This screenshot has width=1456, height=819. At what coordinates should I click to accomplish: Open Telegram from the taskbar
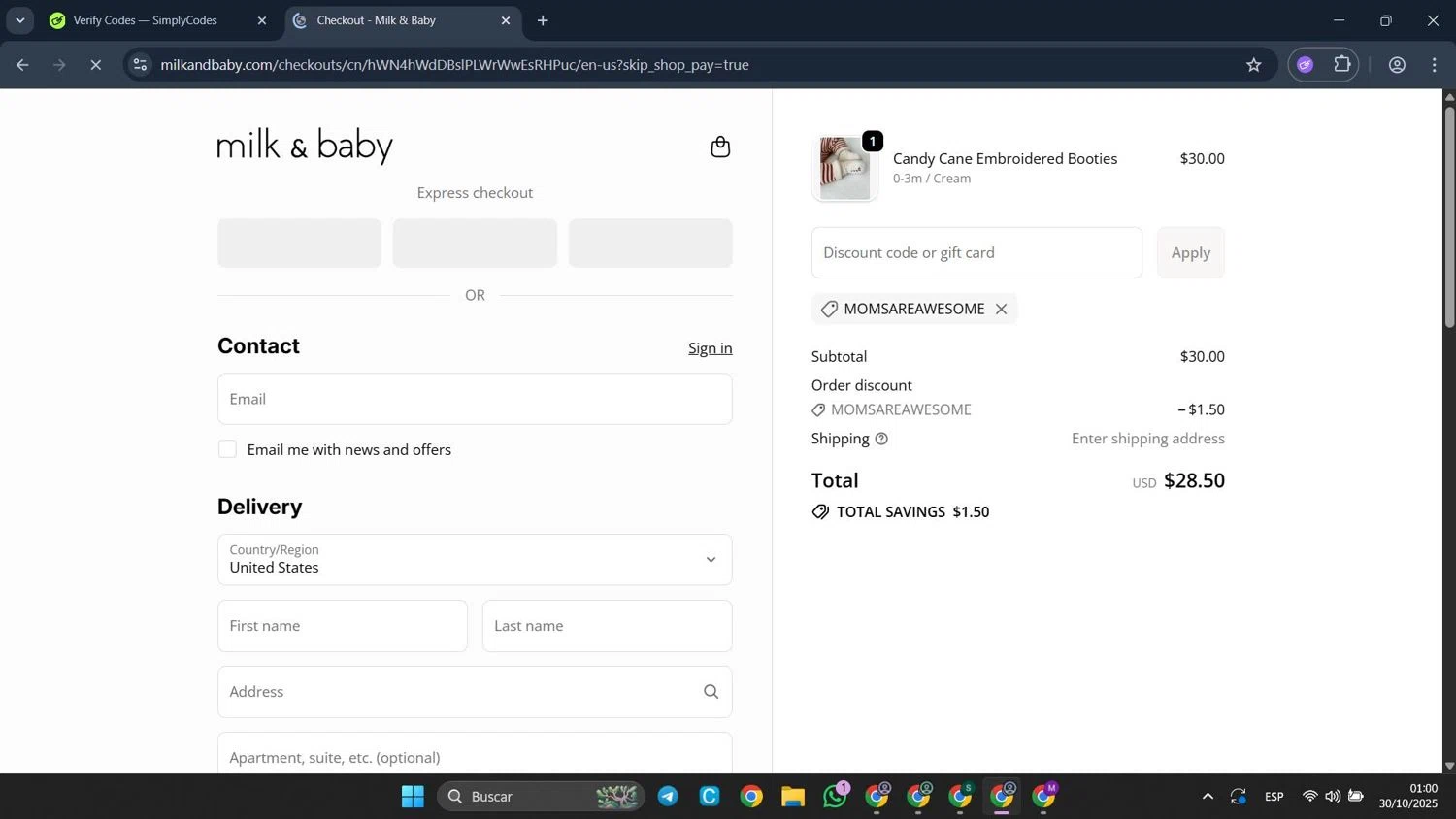click(668, 797)
